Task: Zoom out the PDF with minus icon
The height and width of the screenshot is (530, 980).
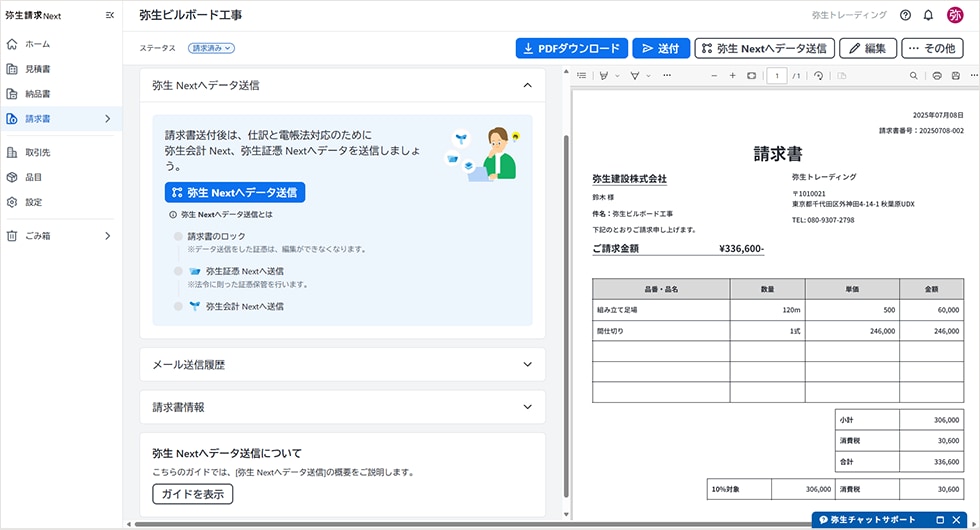Action: coord(712,76)
